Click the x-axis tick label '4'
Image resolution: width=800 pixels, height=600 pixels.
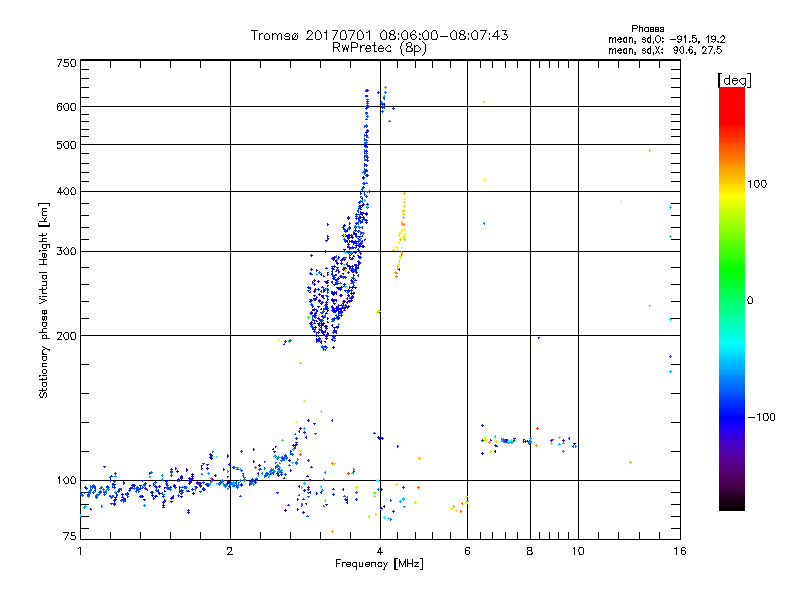380,551
